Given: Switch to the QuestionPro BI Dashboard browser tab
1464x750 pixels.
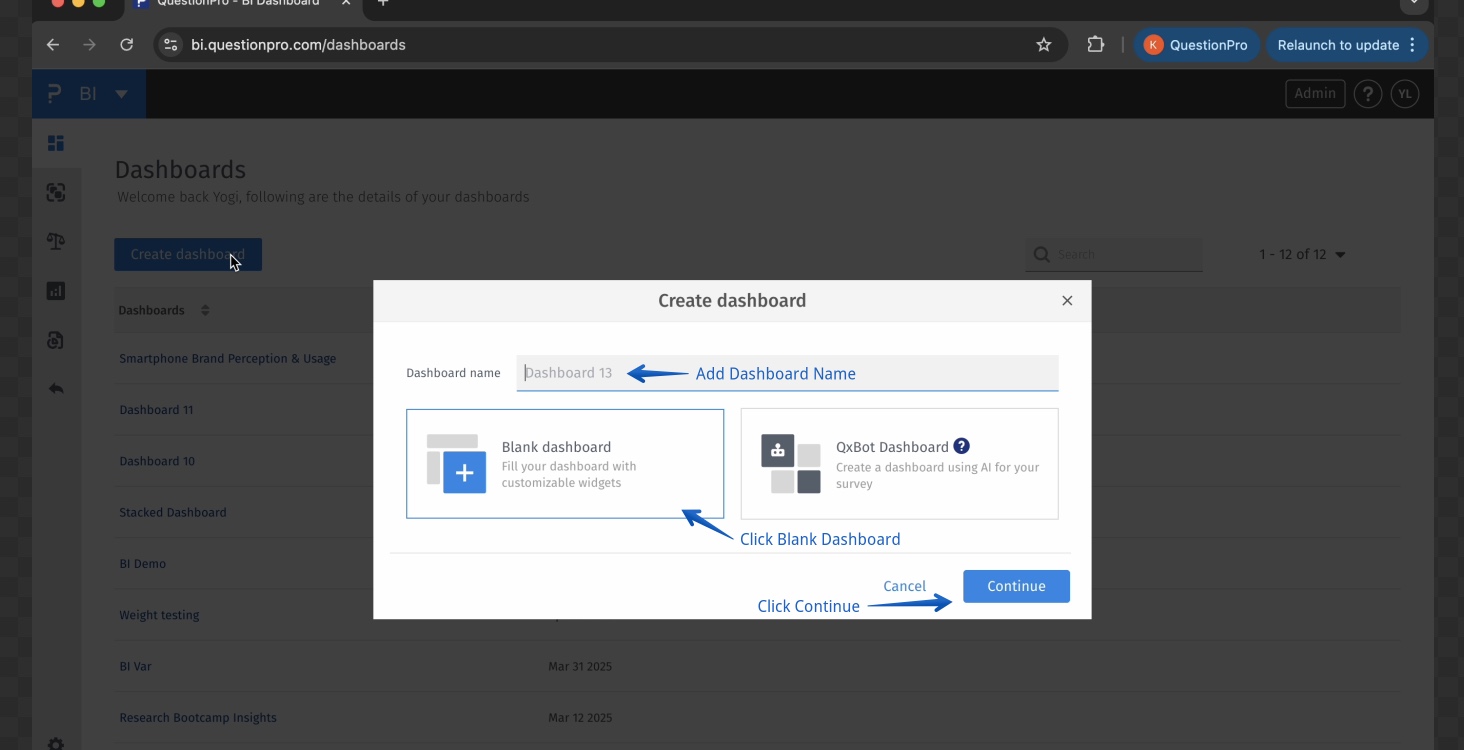Looking at the screenshot, I should 240,4.
